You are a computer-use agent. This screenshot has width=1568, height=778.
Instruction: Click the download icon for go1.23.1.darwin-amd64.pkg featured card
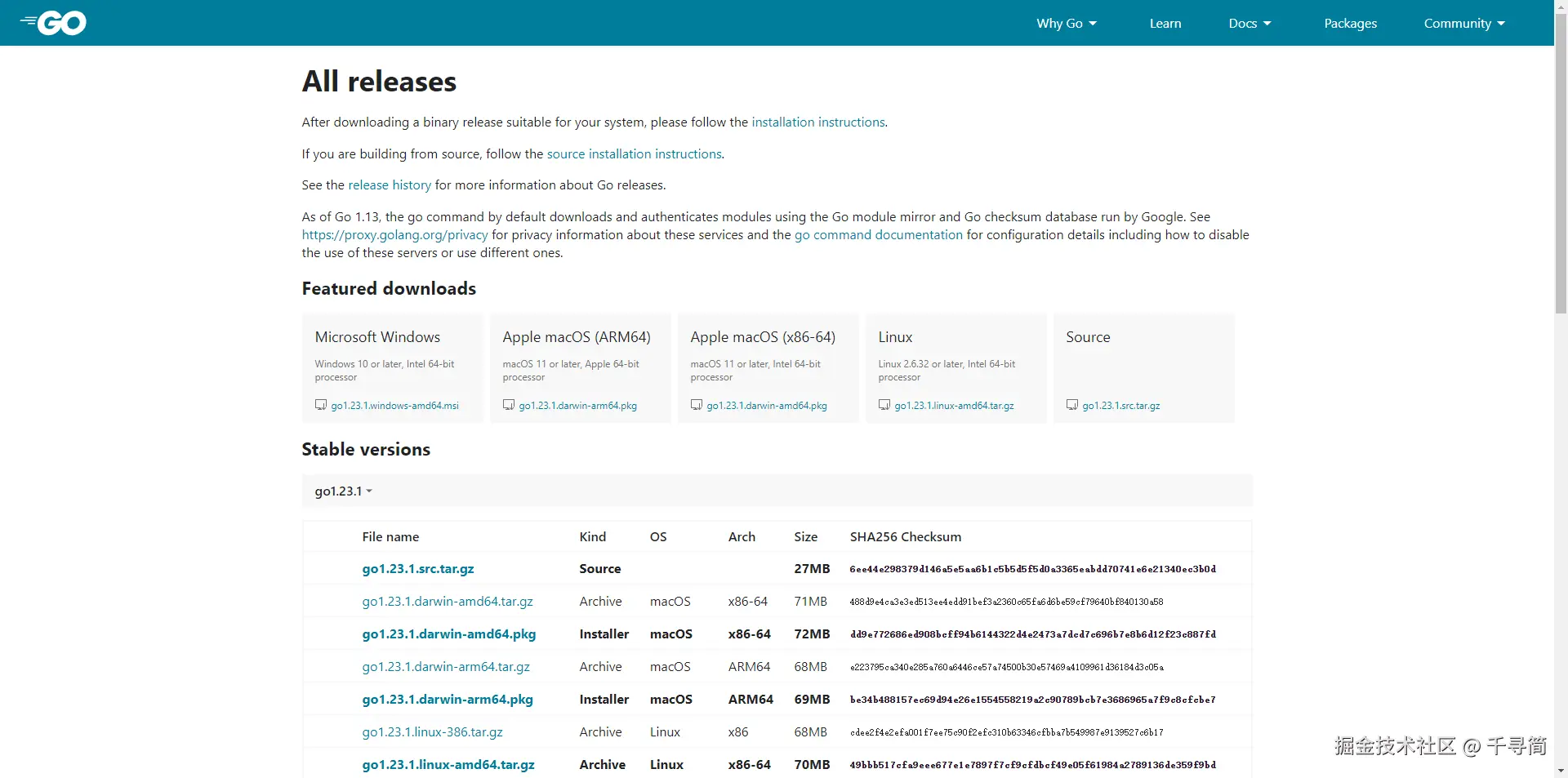[x=697, y=405]
